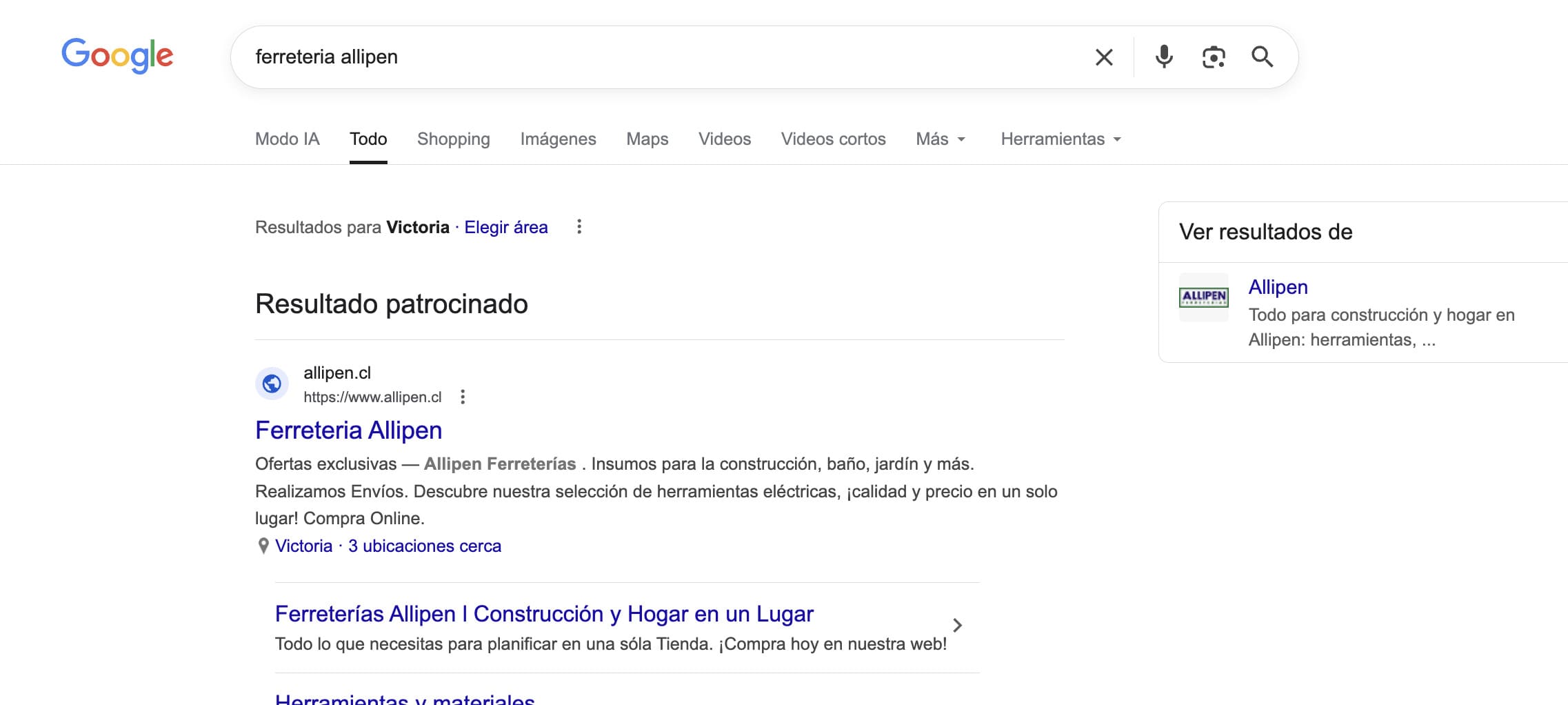Open 3 ubicaciones cerca link
Screen dimensions: 1568x705
[x=425, y=546]
